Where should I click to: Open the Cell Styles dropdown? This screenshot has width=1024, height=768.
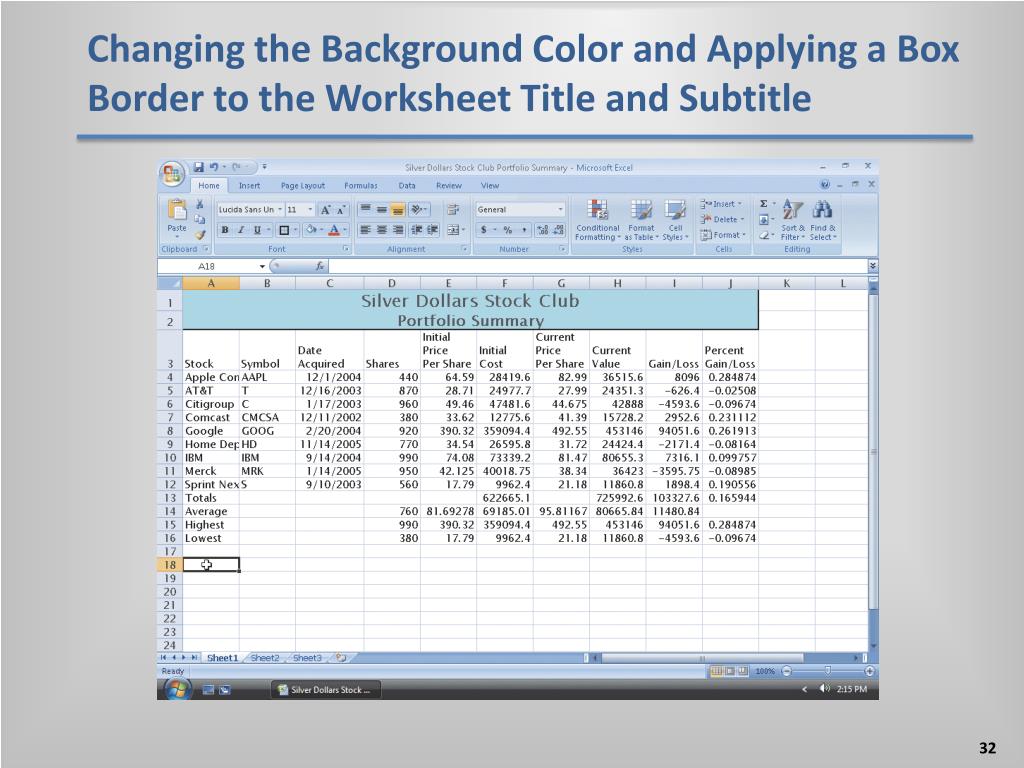pyautogui.click(x=675, y=220)
